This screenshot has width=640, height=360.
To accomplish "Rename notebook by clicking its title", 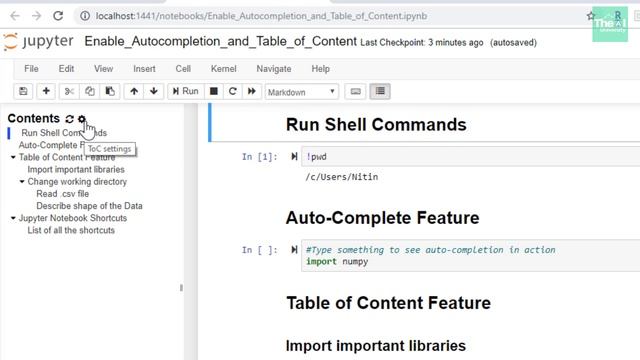I will point(220,41).
